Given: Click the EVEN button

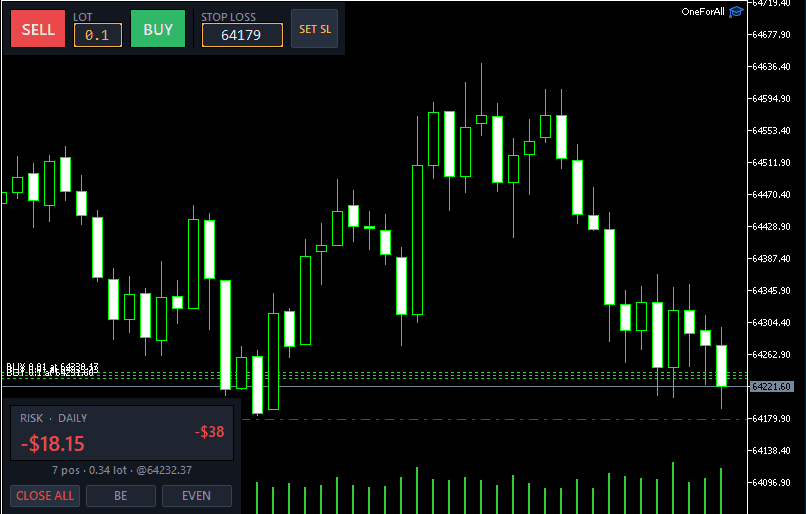Looking at the screenshot, I should tap(197, 495).
